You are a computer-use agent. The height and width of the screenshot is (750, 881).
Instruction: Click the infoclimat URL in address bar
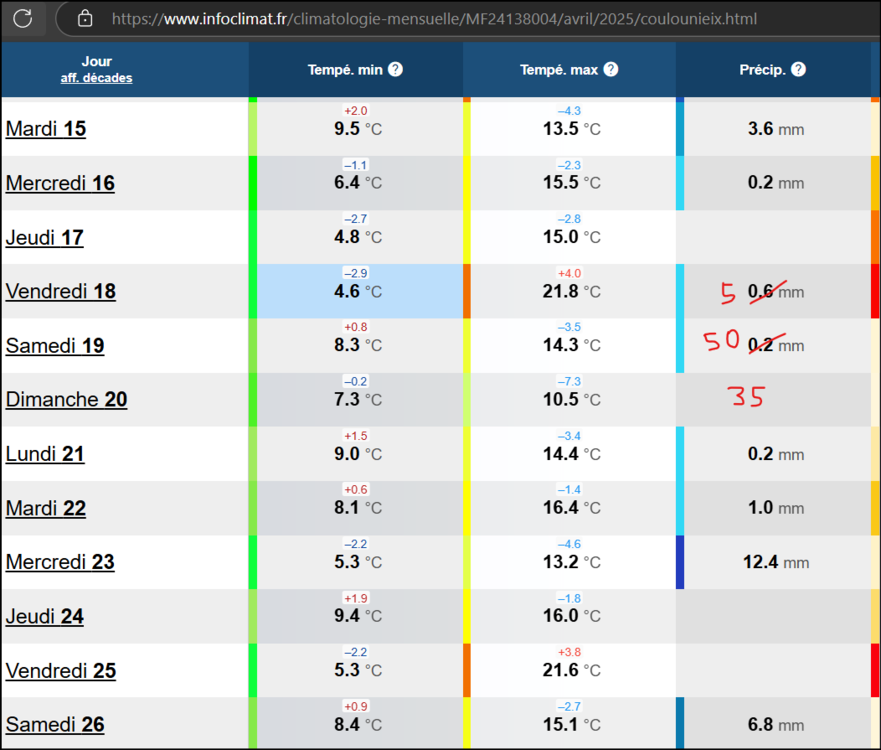(434, 19)
